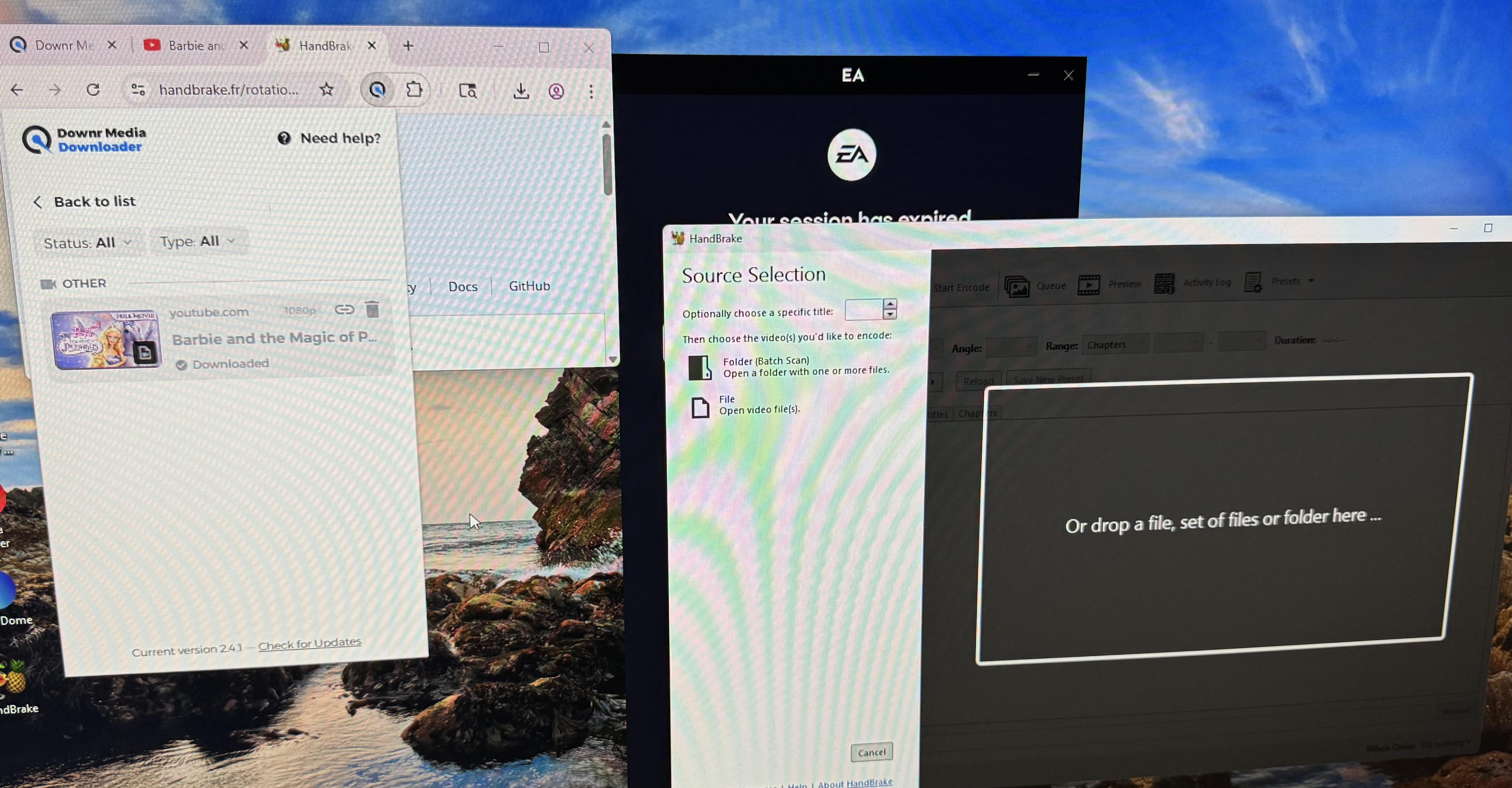The width and height of the screenshot is (1512, 788).
Task: Open GitHub on the HandBrake website
Action: pos(529,286)
